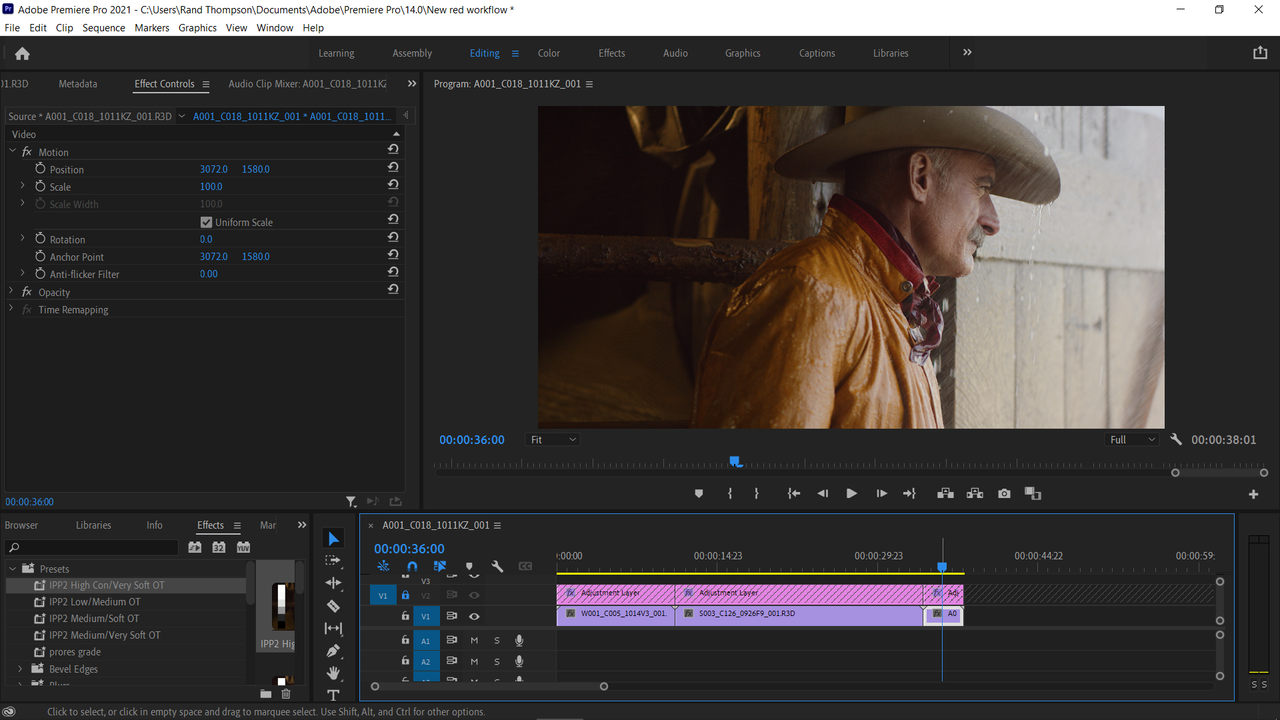This screenshot has height=720, width=1280.
Task: Click the Export Frame camera icon
Action: click(x=1004, y=494)
